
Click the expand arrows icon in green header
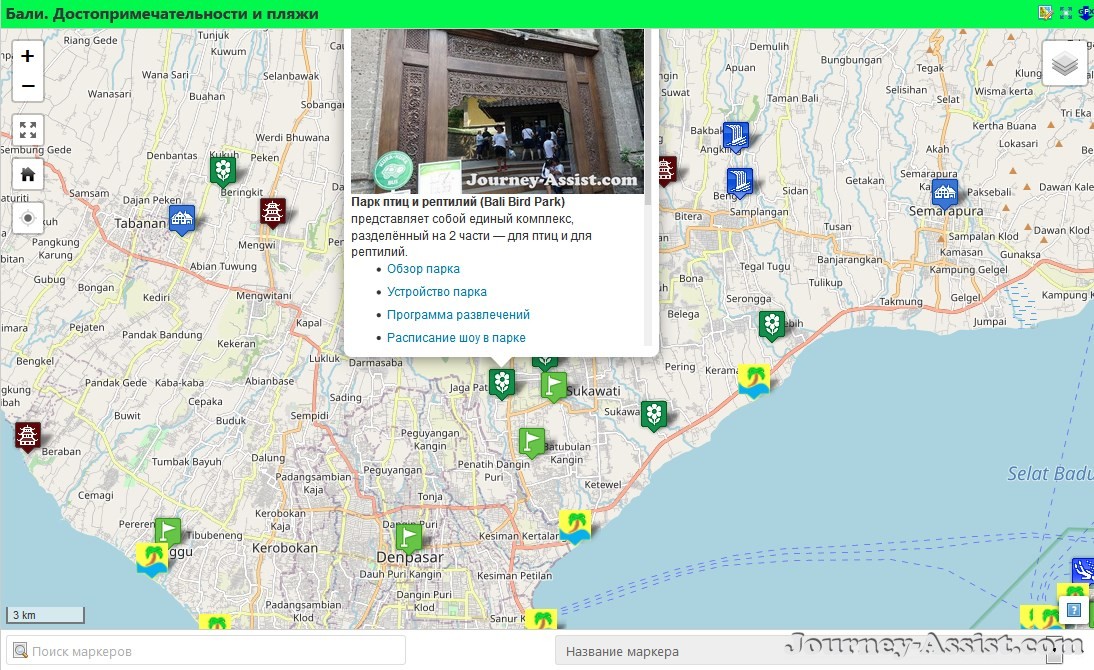click(x=1065, y=13)
